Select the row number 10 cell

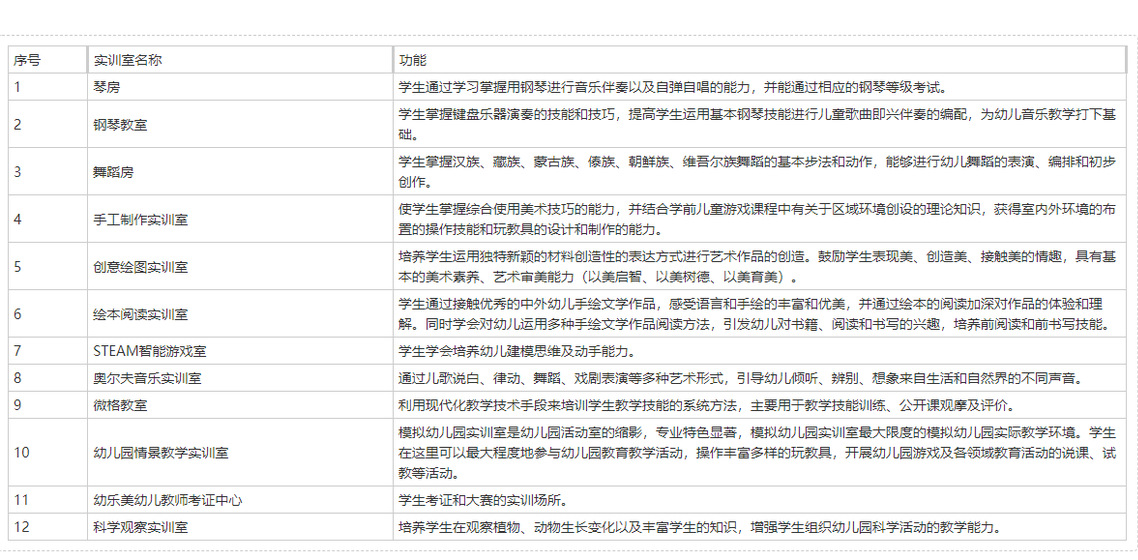22,452
